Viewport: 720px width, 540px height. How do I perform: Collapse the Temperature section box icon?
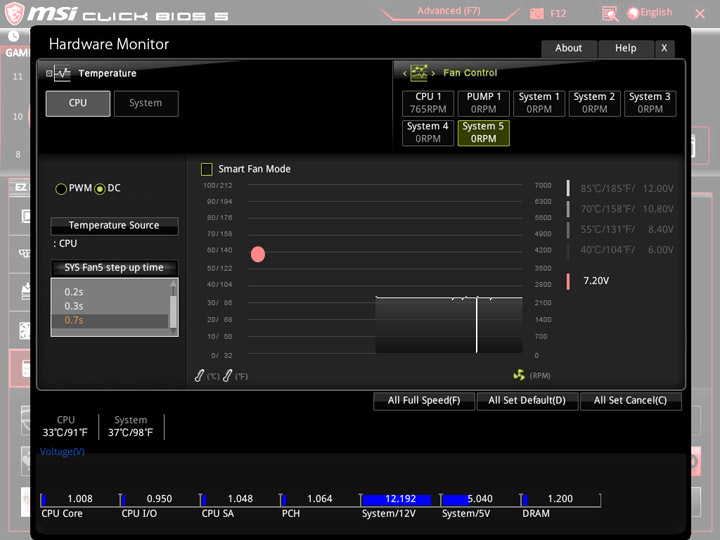(49, 73)
